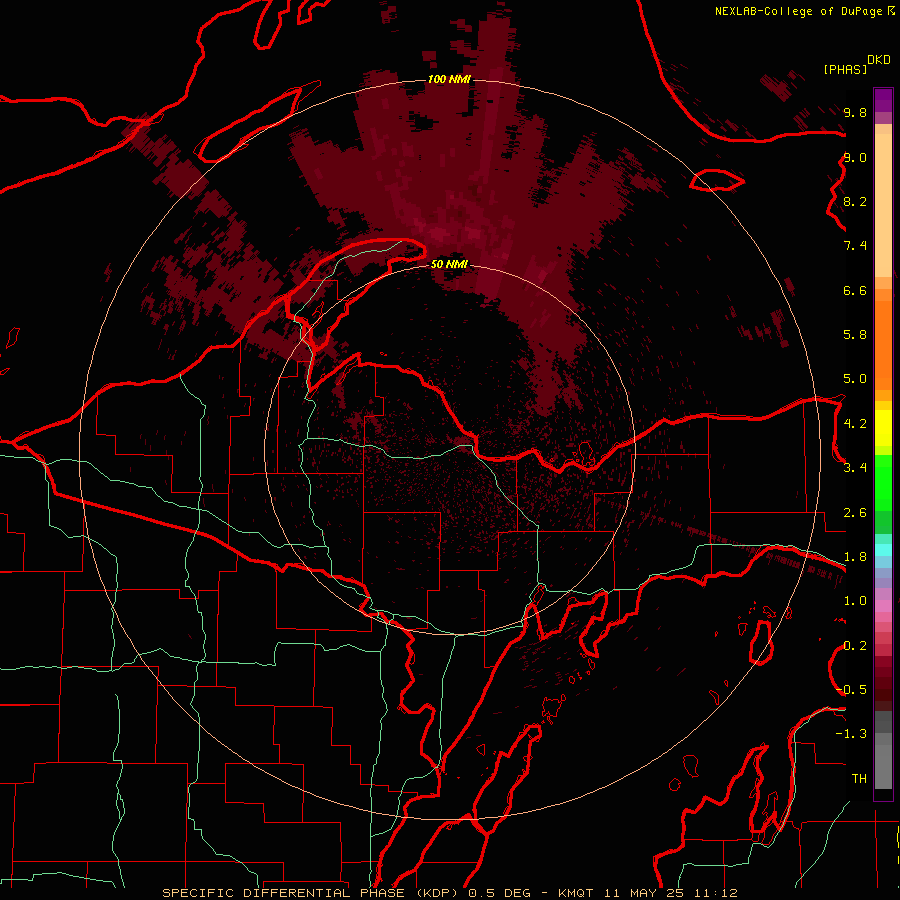Viewport: 900px width, 900px height.
Task: Click the DKD legend unit label
Action: click(x=879, y=60)
